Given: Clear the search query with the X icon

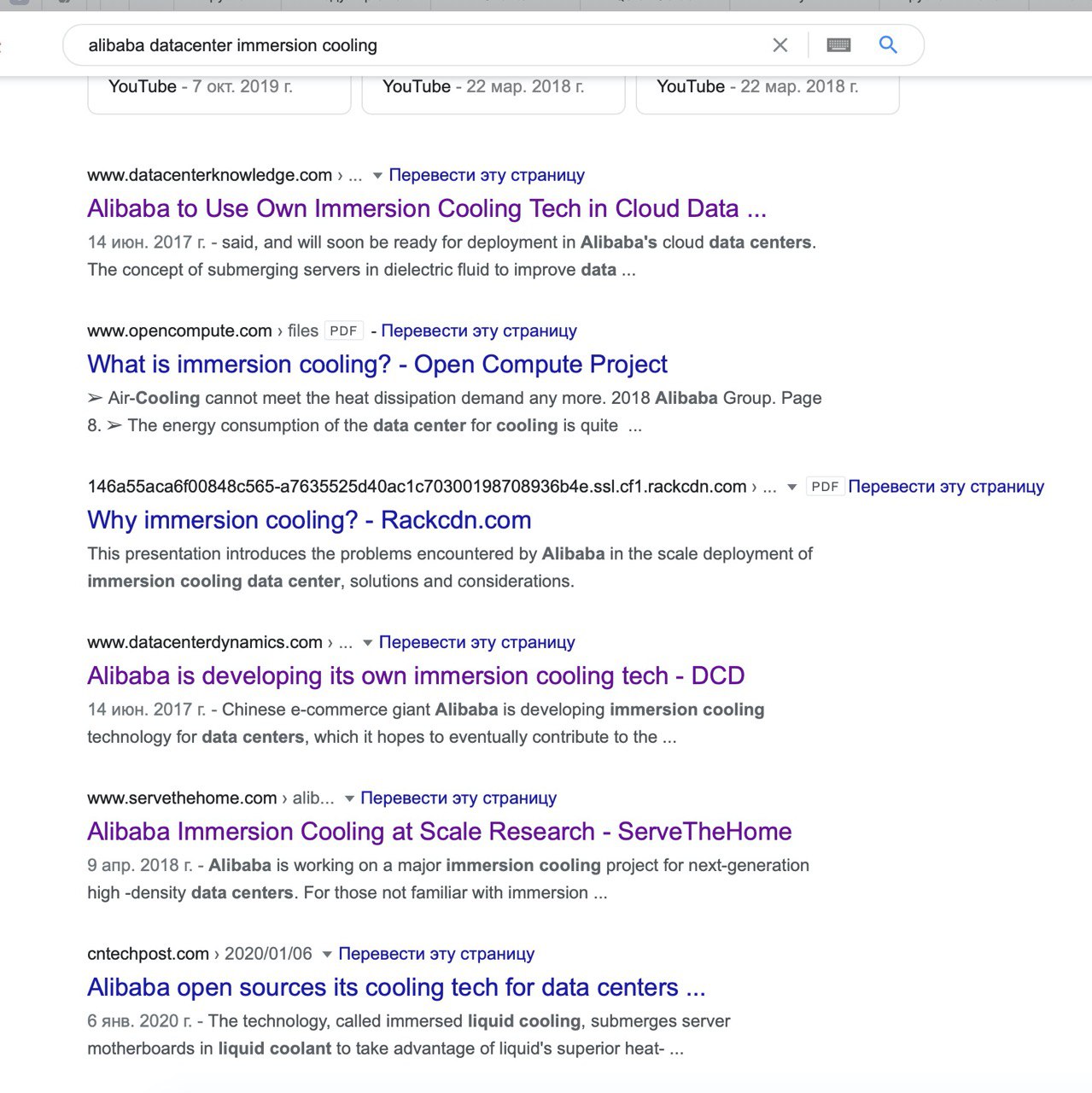Looking at the screenshot, I should (x=780, y=45).
